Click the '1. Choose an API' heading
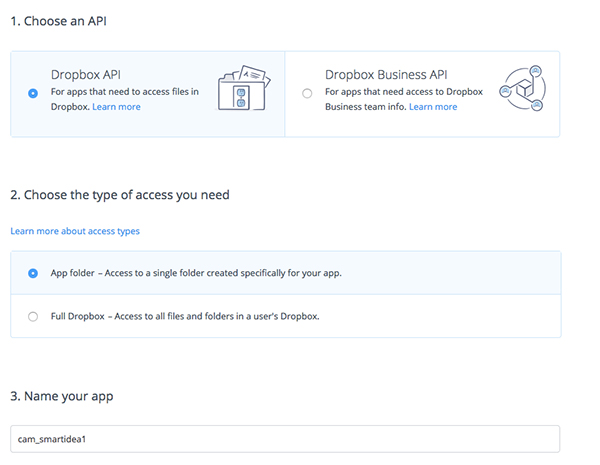Screen dimensions: 600x465 pyautogui.click(x=59, y=21)
